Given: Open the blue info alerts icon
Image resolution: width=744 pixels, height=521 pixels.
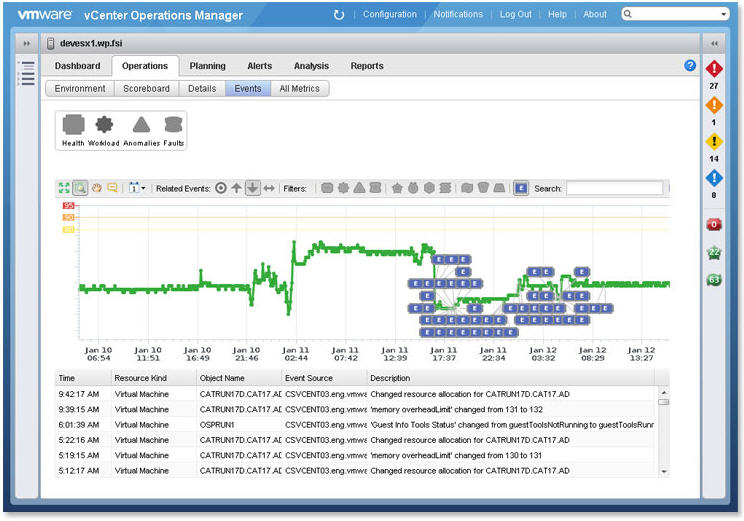Looking at the screenshot, I should point(714,178).
